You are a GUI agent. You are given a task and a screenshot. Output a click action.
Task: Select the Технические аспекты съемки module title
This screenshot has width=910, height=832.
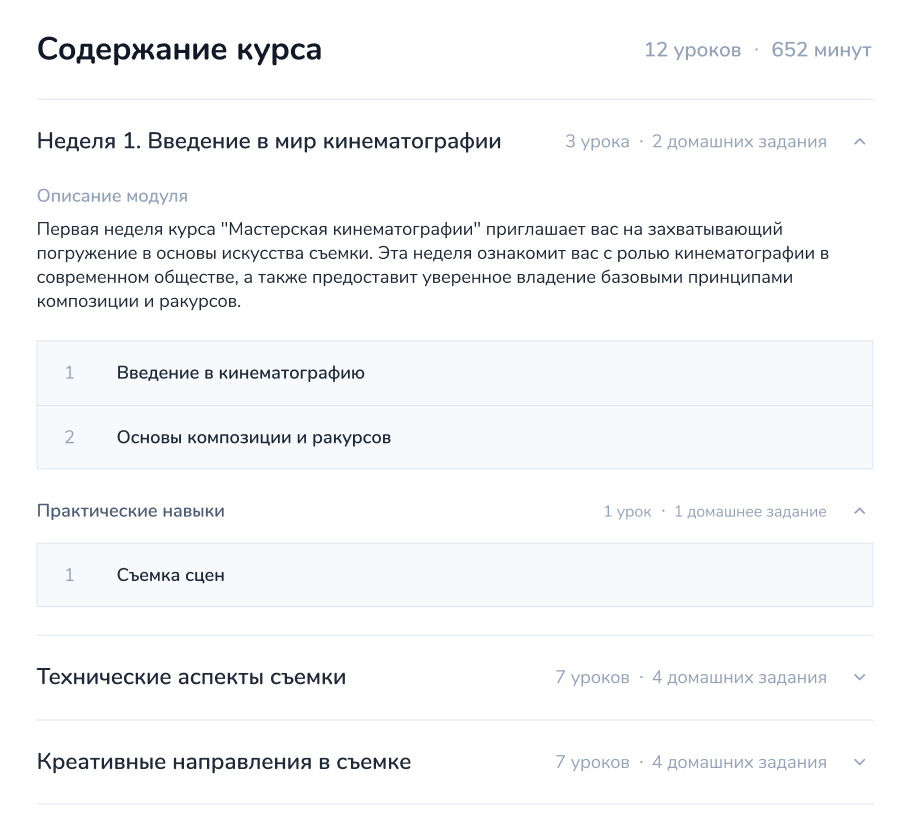click(x=192, y=677)
